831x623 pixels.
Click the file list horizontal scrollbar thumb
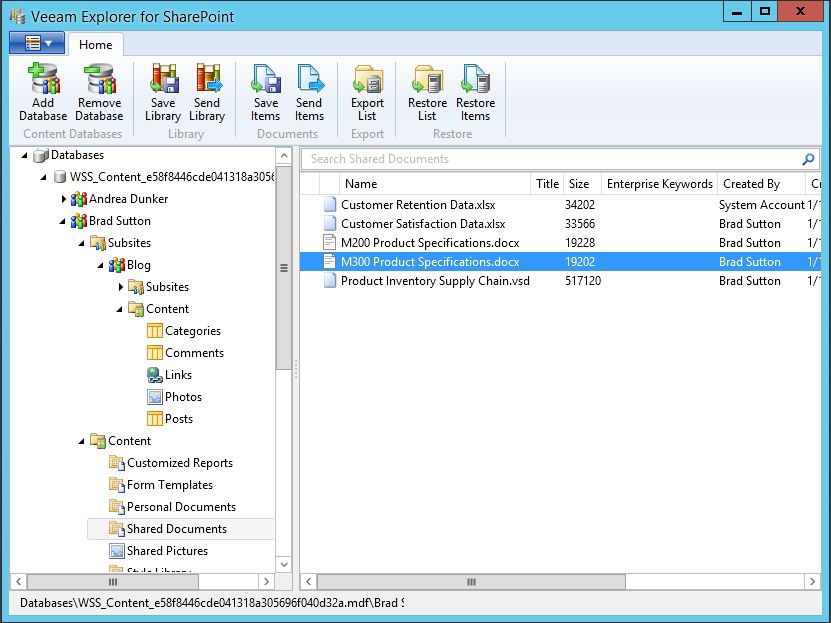(x=471, y=582)
